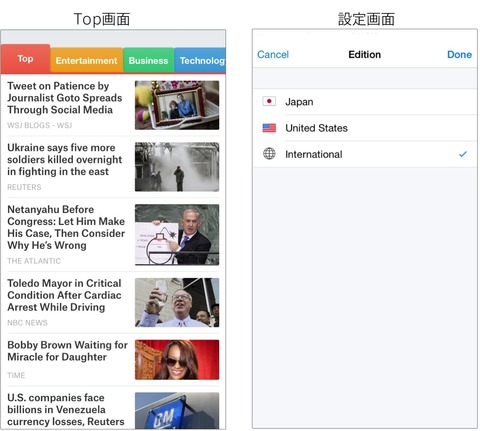Open the Business tab
Screen dimensions: 480x431
pyautogui.click(x=149, y=61)
